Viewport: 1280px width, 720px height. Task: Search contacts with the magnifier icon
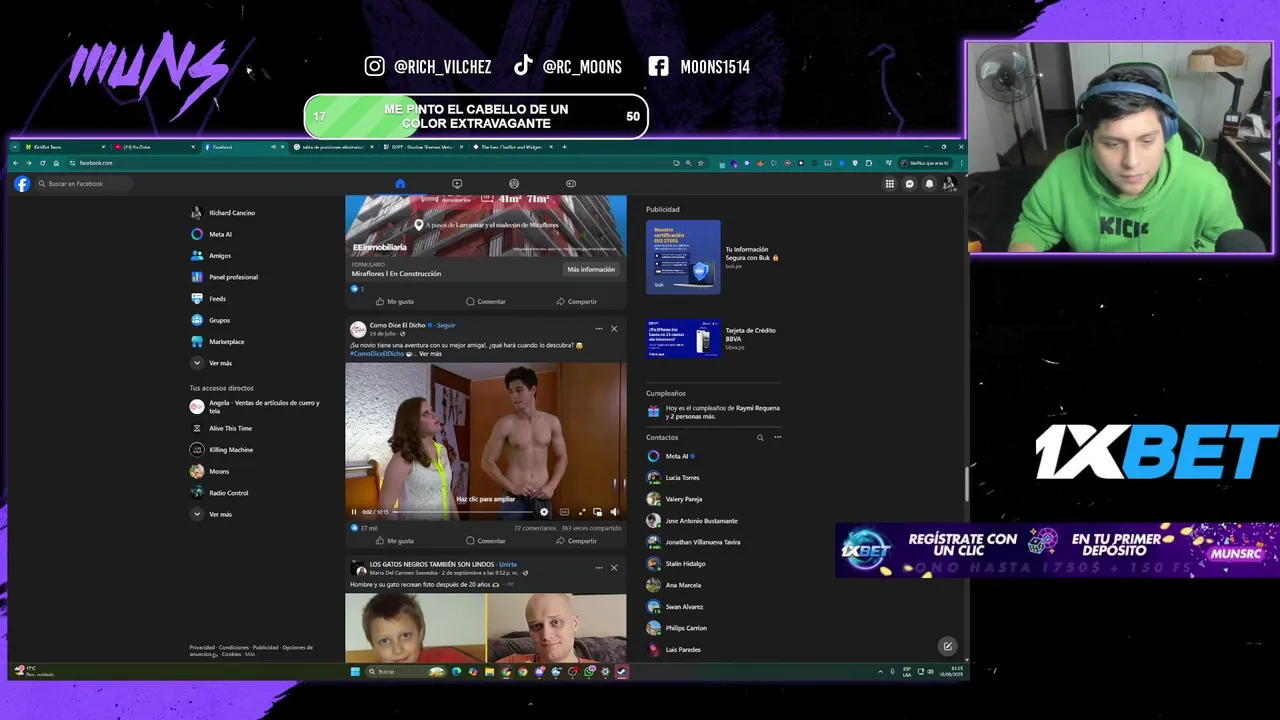(760, 437)
